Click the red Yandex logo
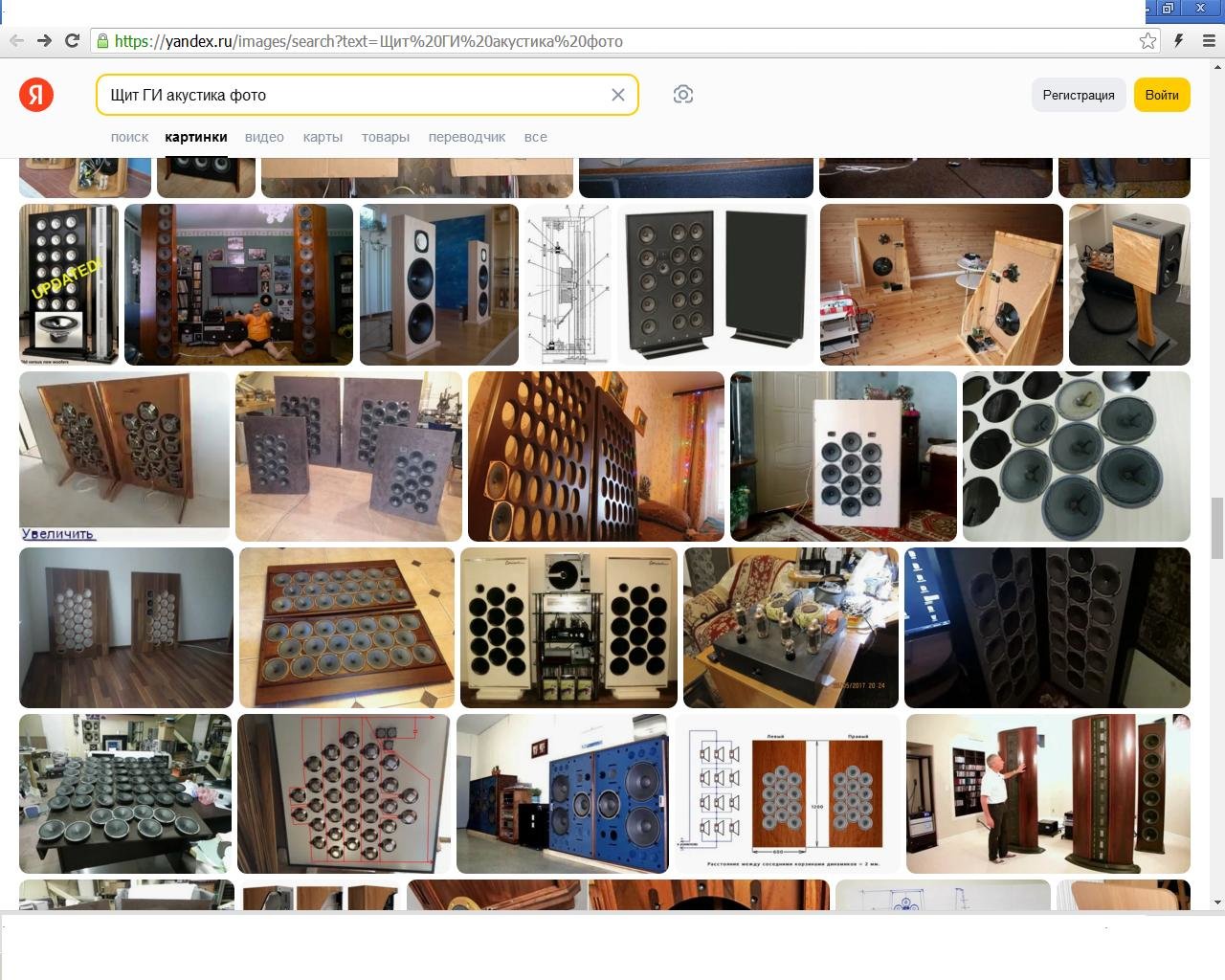 tap(36, 95)
